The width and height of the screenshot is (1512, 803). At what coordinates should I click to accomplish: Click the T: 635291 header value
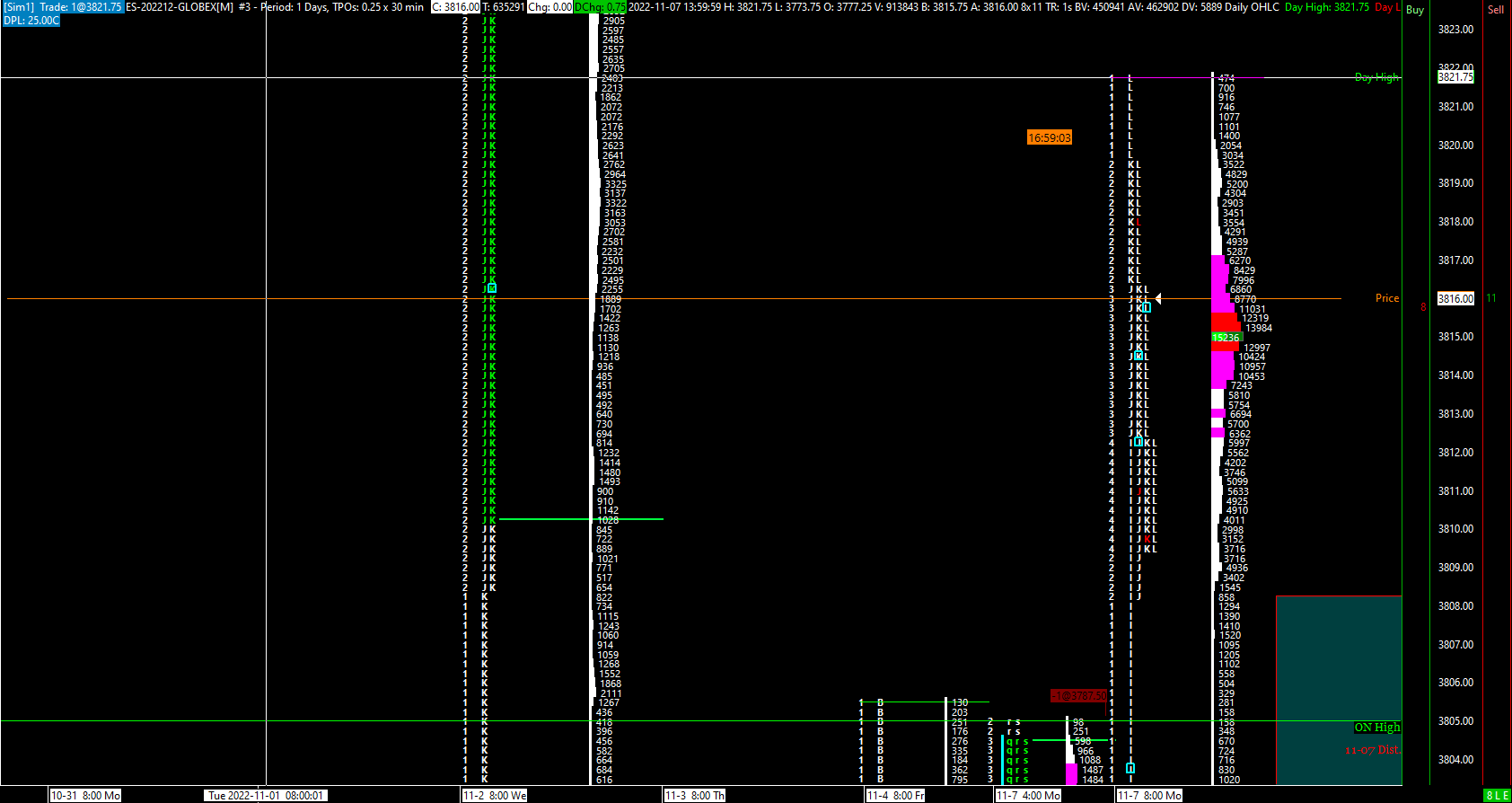pos(503,7)
